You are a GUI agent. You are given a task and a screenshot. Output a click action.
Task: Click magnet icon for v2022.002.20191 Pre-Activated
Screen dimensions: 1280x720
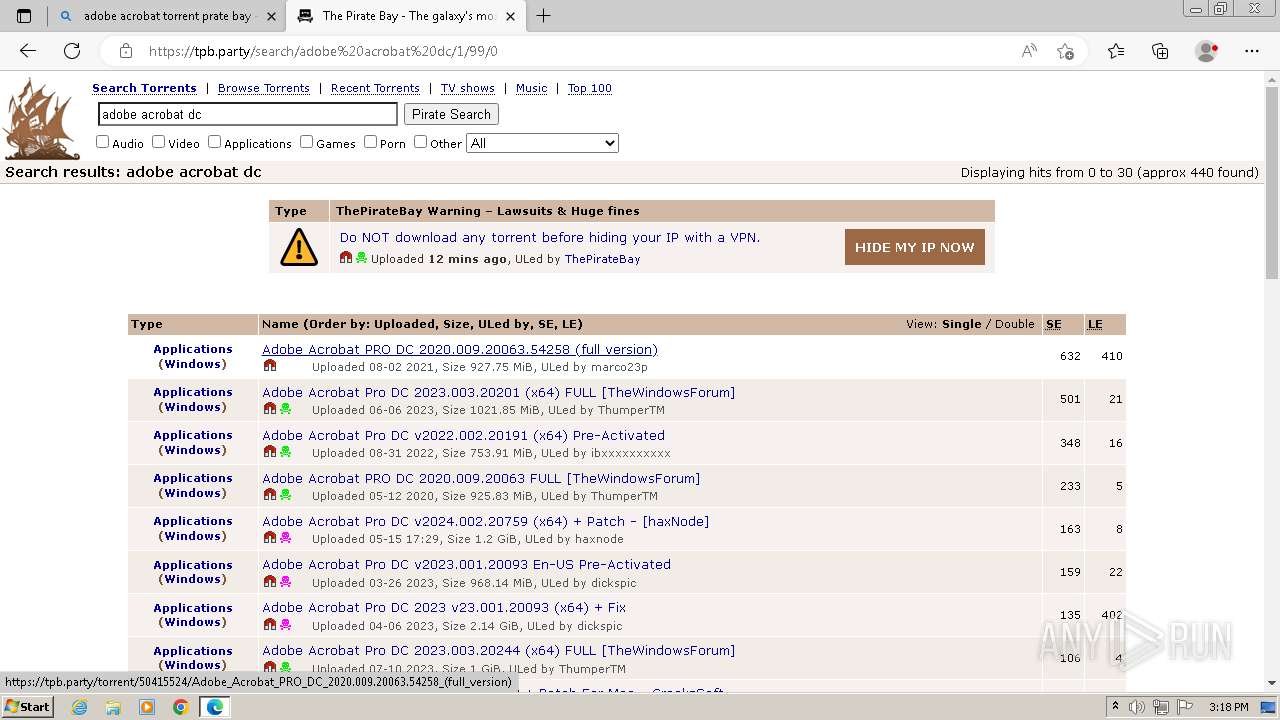269,452
